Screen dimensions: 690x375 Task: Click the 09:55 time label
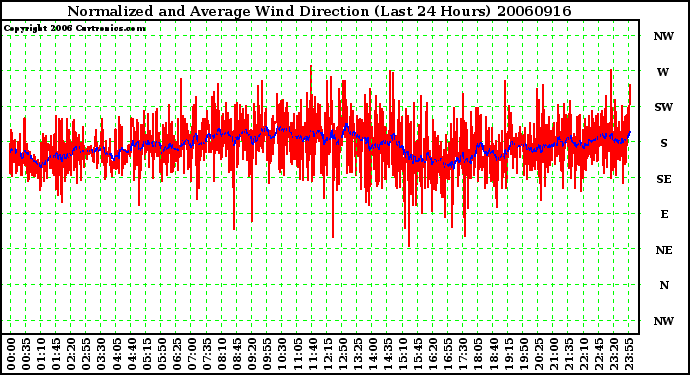tap(267, 354)
